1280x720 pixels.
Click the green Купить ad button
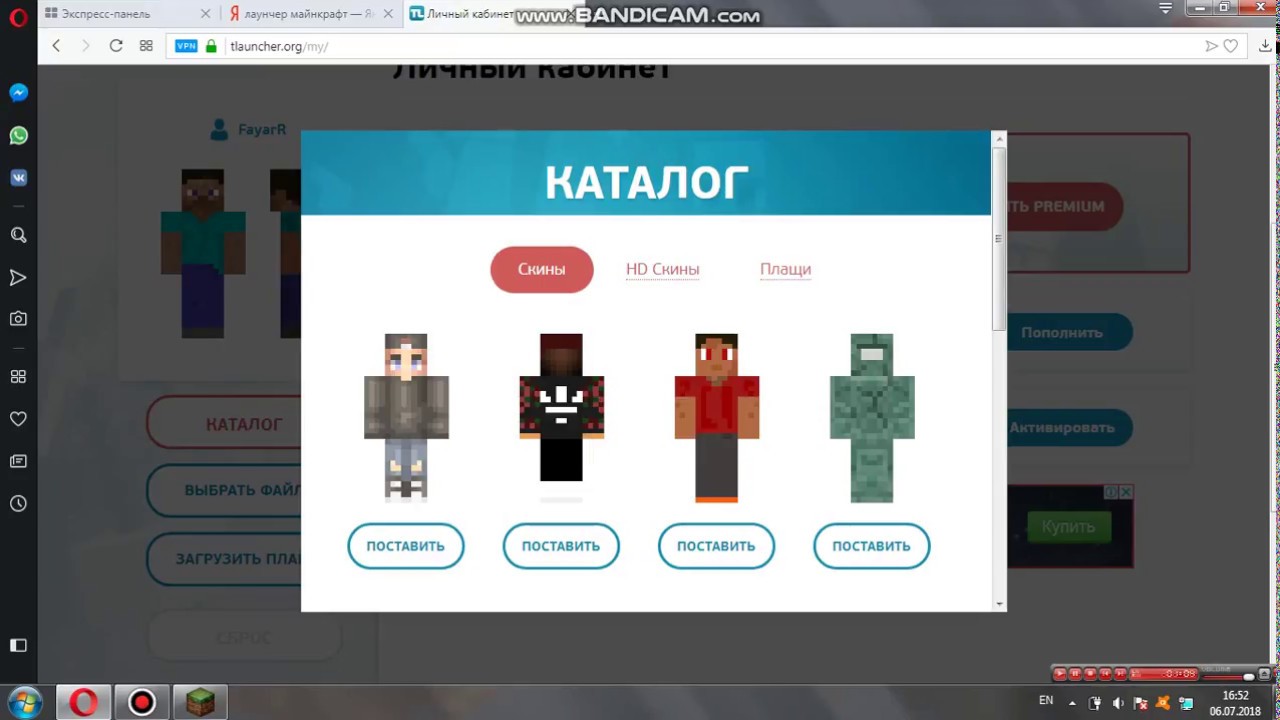[1068, 526]
